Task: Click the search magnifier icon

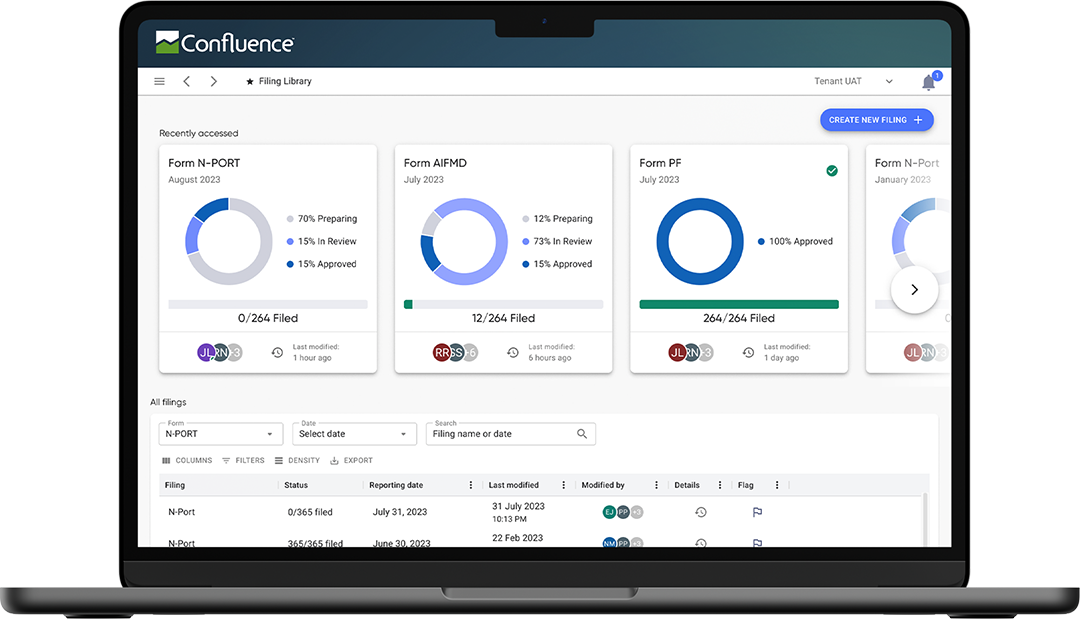Action: click(x=582, y=434)
